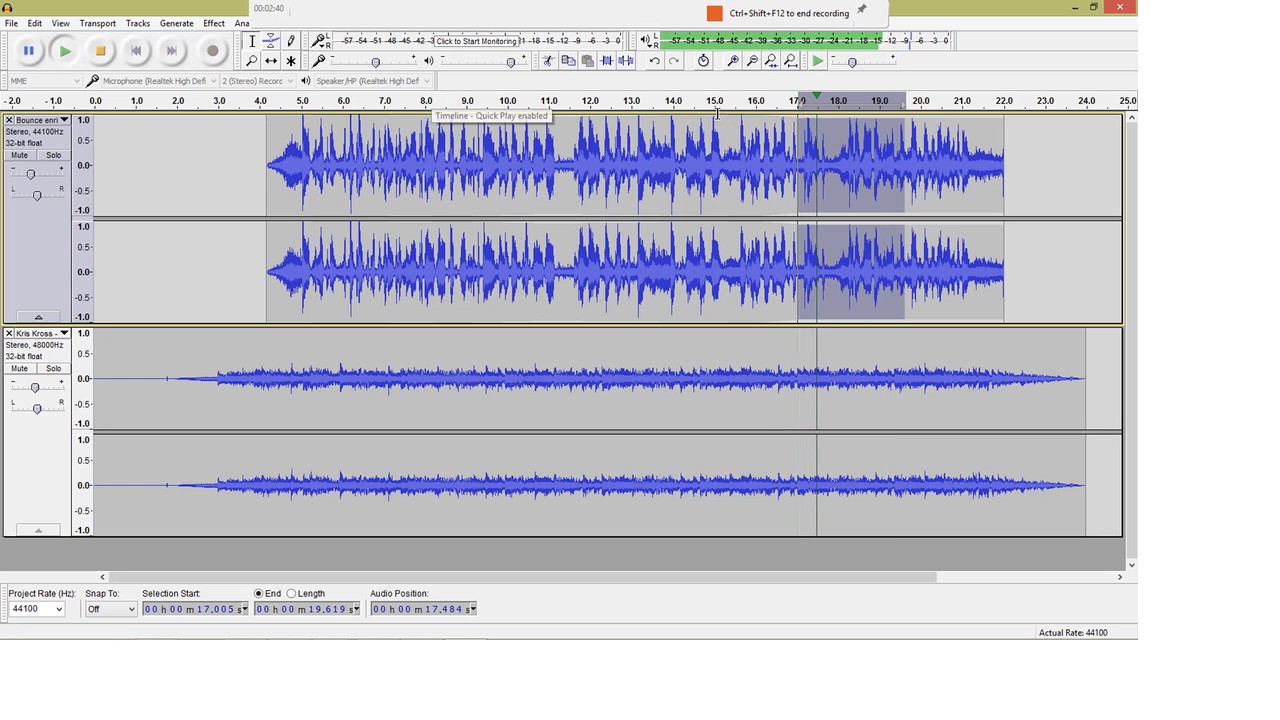The image size is (1280, 720).
Task: Undo the last action
Action: tap(655, 61)
